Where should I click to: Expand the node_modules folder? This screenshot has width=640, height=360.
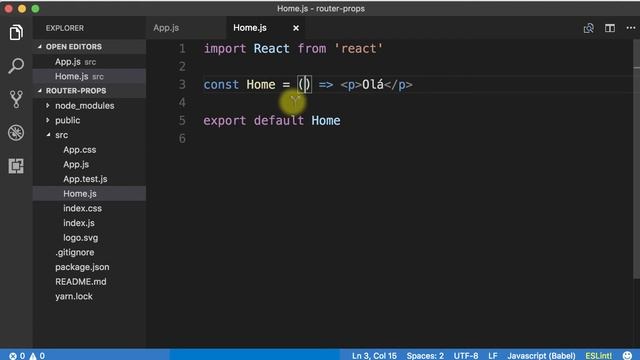[x=84, y=106]
